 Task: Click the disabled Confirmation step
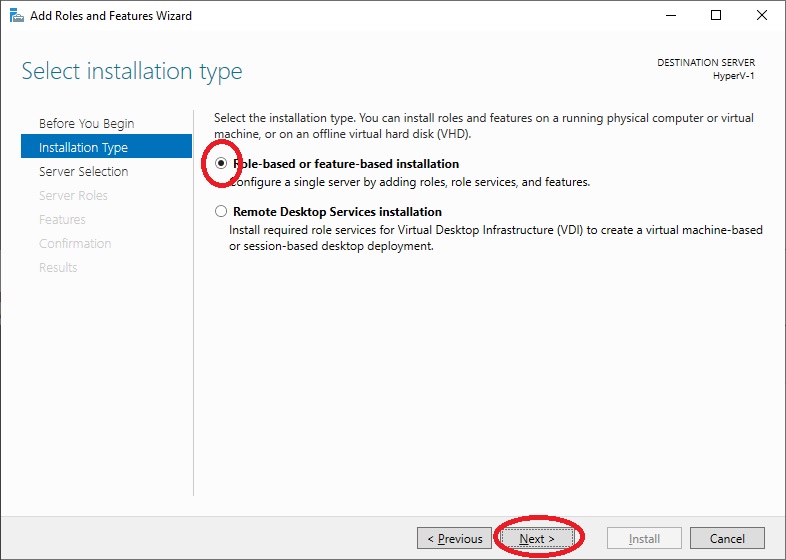coord(75,244)
